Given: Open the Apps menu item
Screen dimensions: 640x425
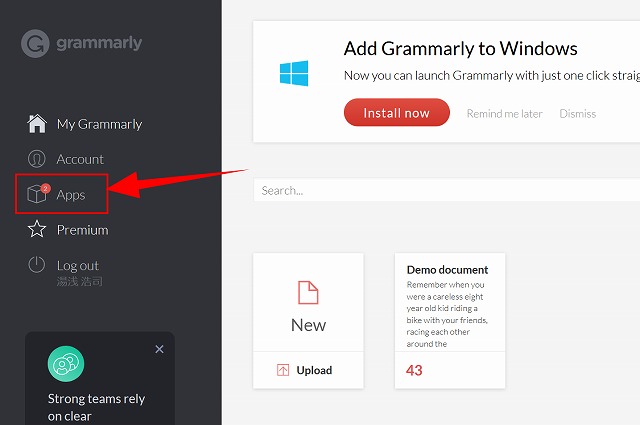Looking at the screenshot, I should click(x=71, y=195).
